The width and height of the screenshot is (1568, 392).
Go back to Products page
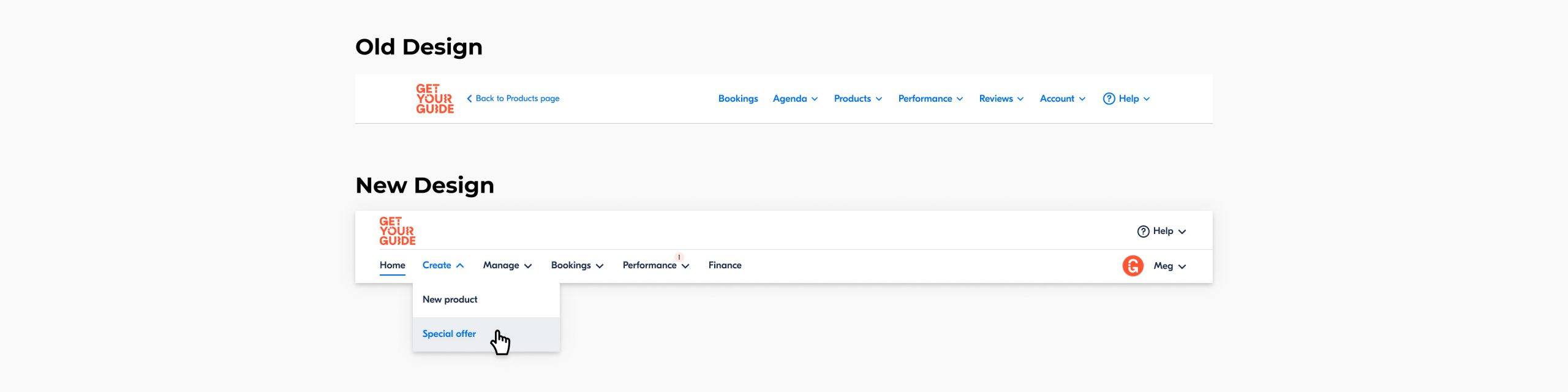[517, 99]
